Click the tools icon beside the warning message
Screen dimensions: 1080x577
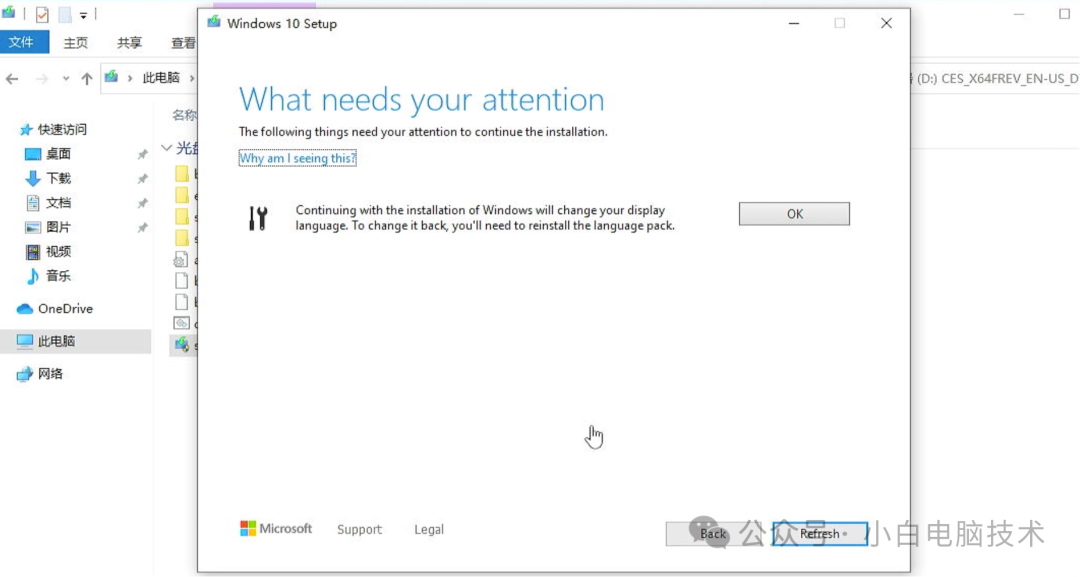pyautogui.click(x=258, y=218)
